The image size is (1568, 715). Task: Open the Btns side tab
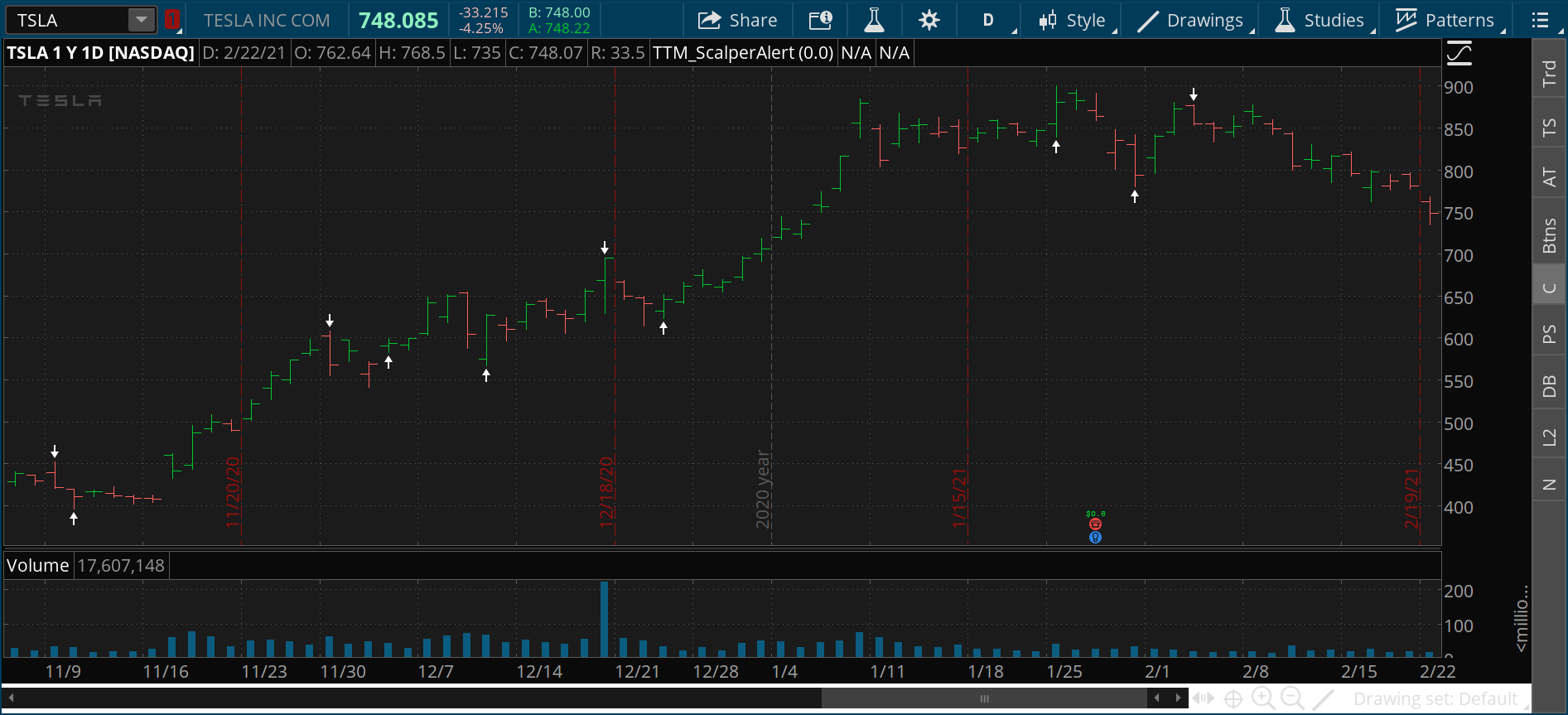coord(1549,234)
